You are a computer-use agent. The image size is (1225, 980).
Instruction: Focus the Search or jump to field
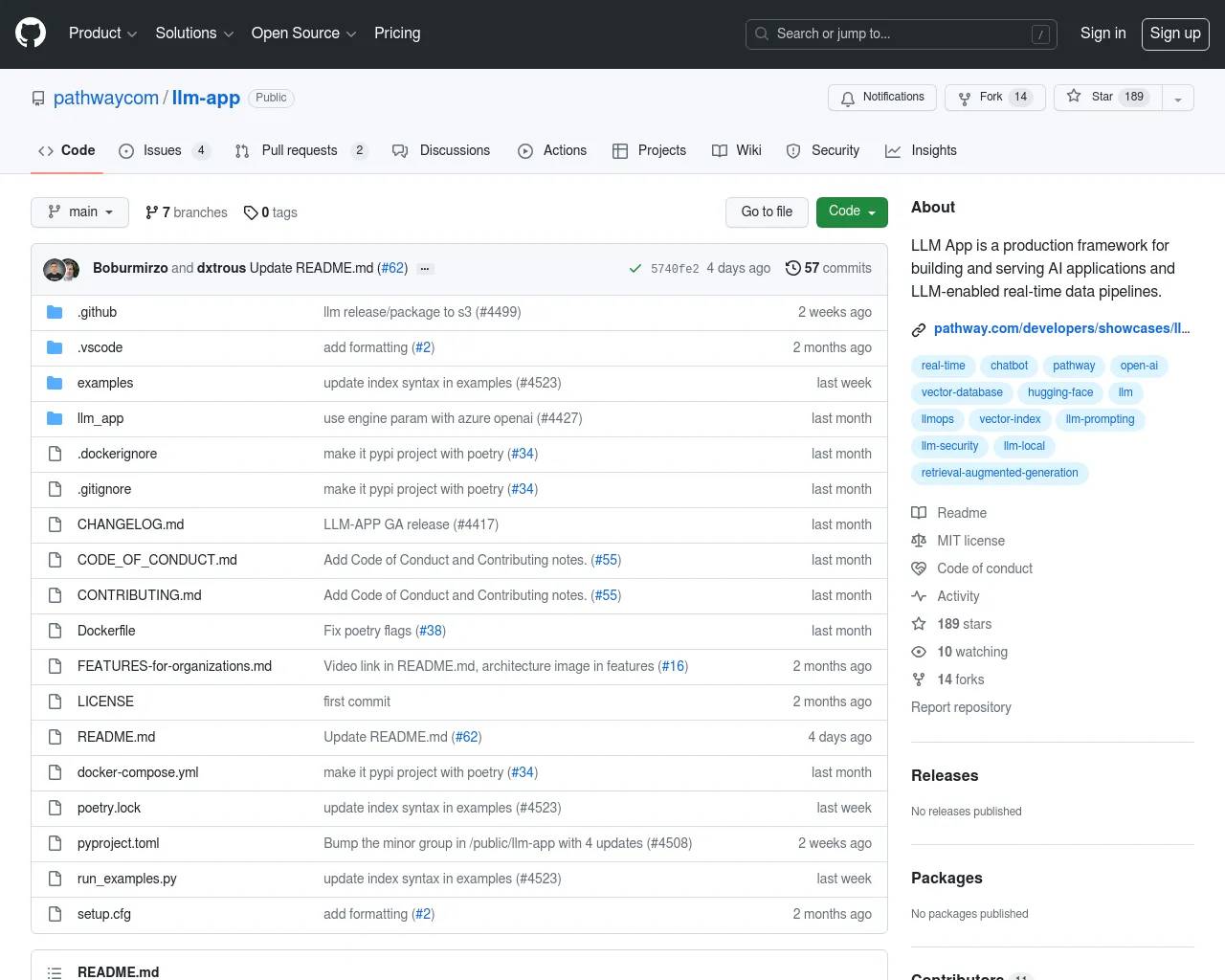[x=902, y=33]
